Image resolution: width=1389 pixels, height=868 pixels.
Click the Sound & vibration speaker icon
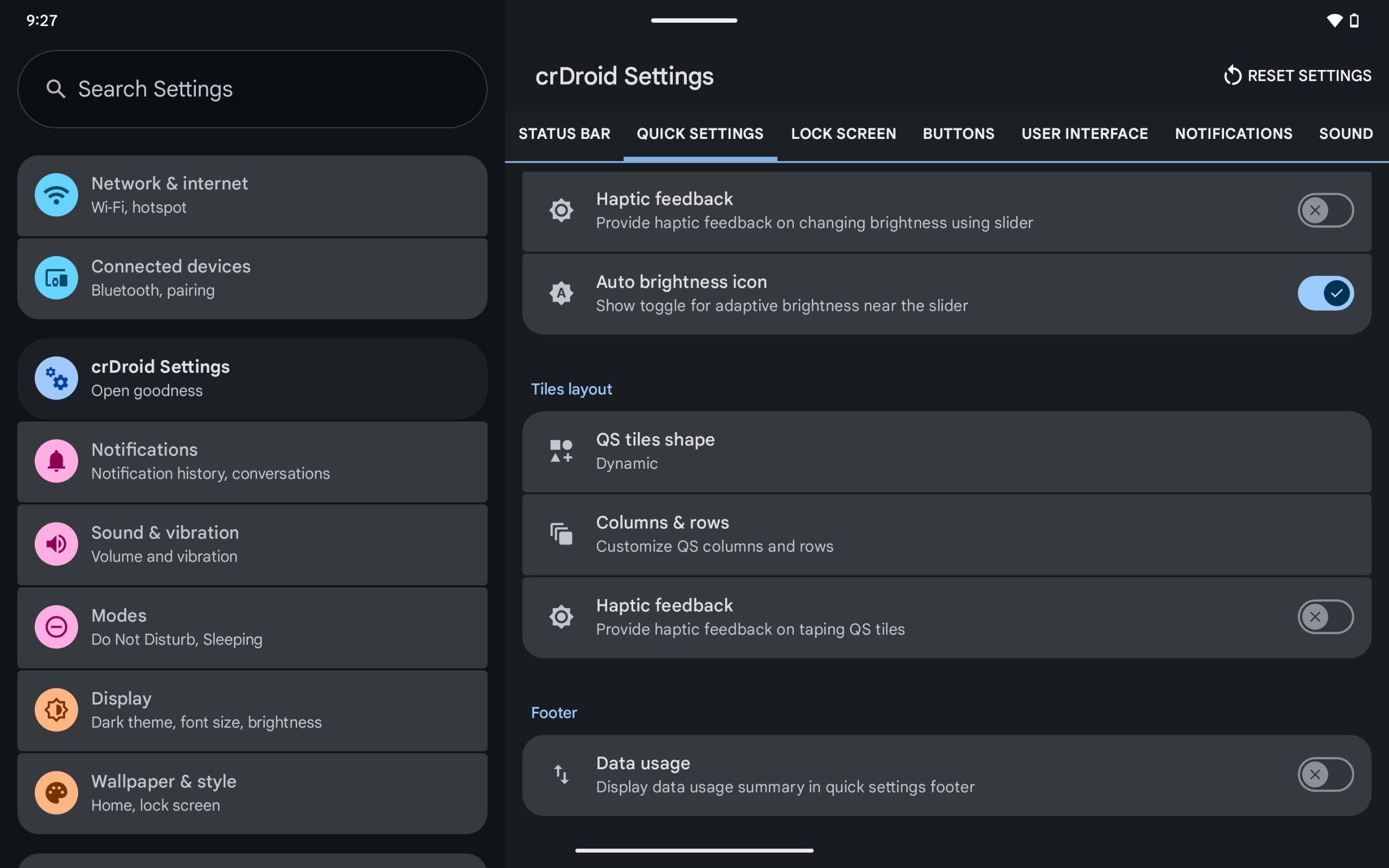(56, 544)
